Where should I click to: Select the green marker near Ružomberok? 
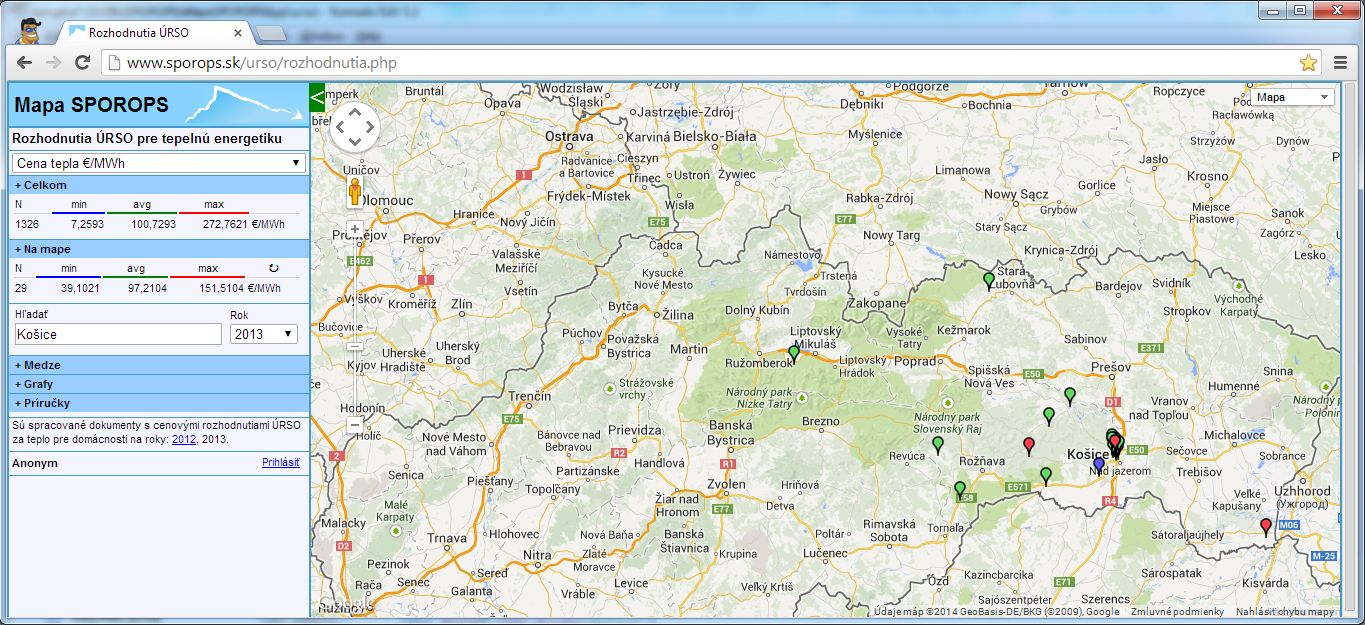coord(794,353)
